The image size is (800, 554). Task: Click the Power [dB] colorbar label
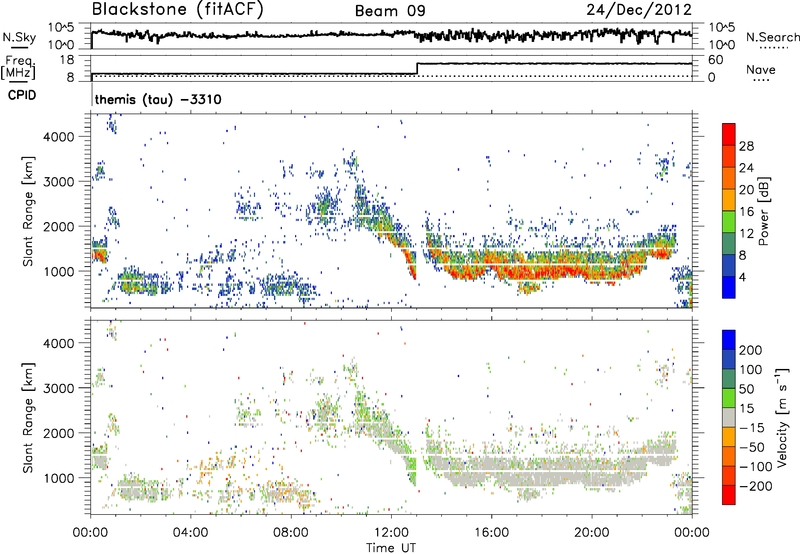pos(763,211)
